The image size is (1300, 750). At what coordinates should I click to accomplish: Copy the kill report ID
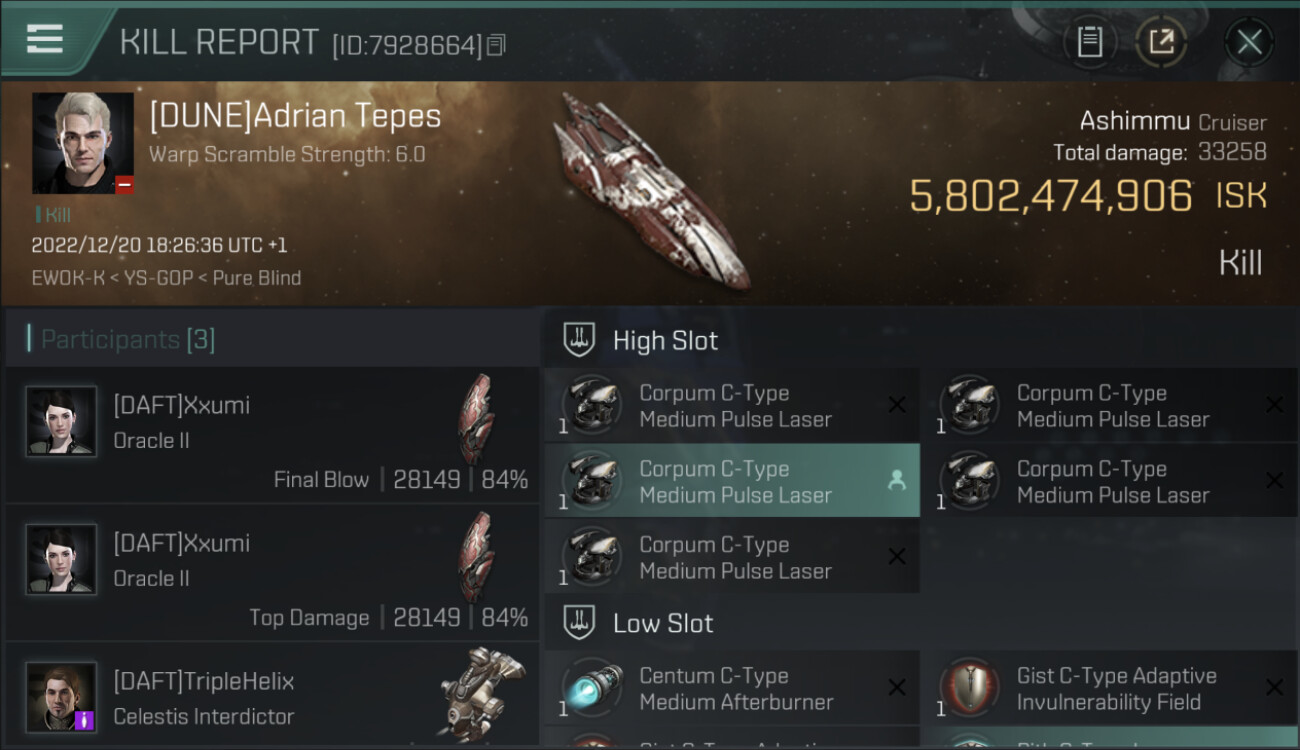pos(497,45)
